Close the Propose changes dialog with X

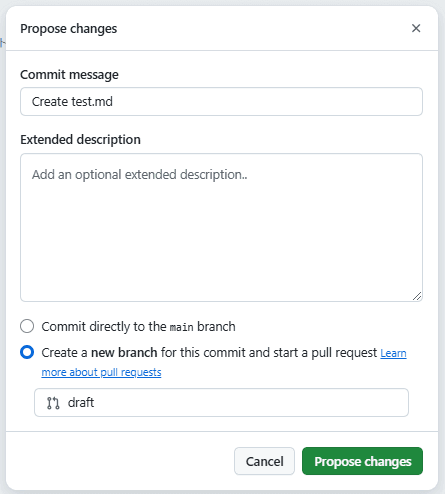pyautogui.click(x=416, y=28)
